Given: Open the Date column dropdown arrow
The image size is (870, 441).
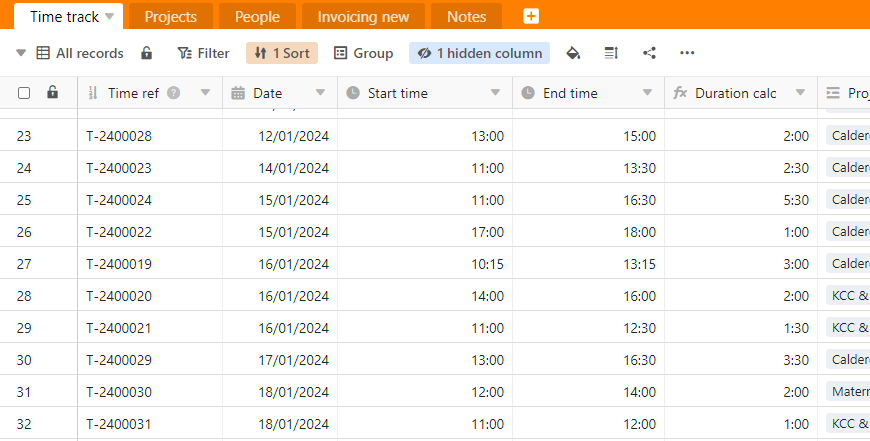Looking at the screenshot, I should (320, 93).
